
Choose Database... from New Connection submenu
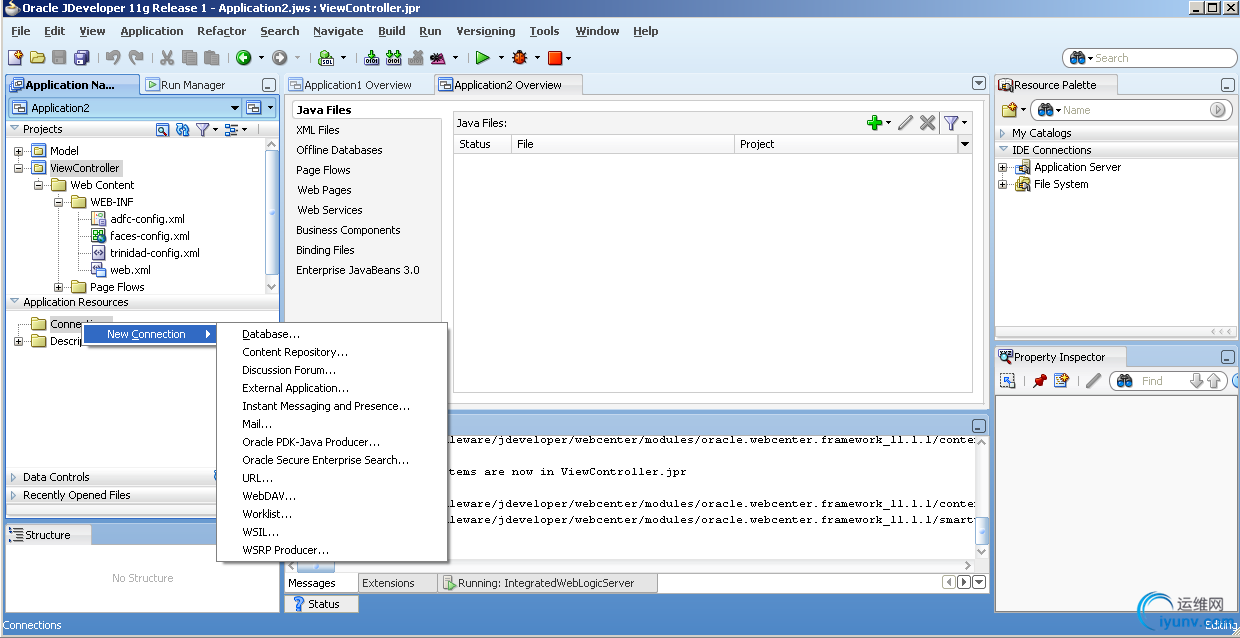[x=331, y=334]
